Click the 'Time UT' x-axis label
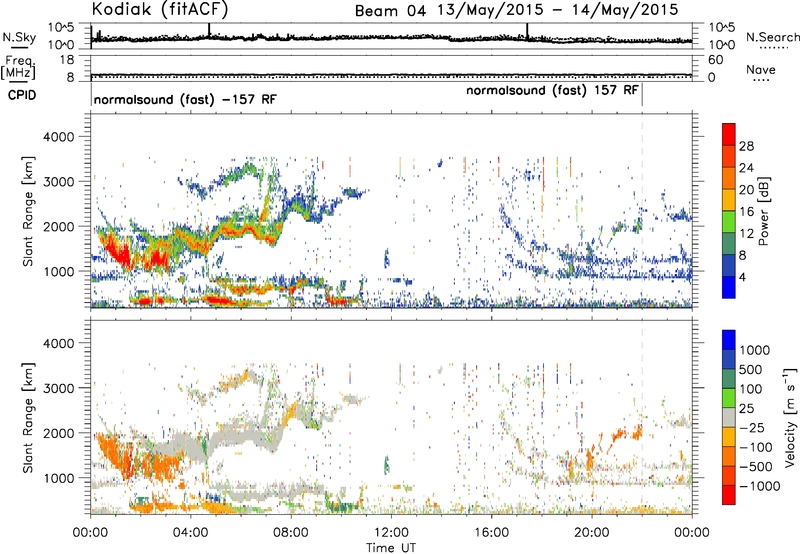Viewport: 800px width, 554px height. click(391, 547)
